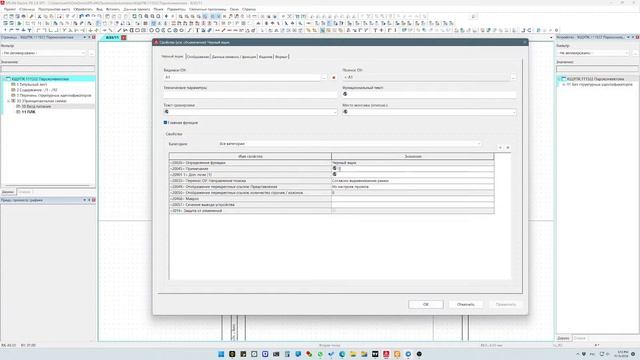
Task: Click the Отменить button
Action: pyautogui.click(x=466, y=304)
